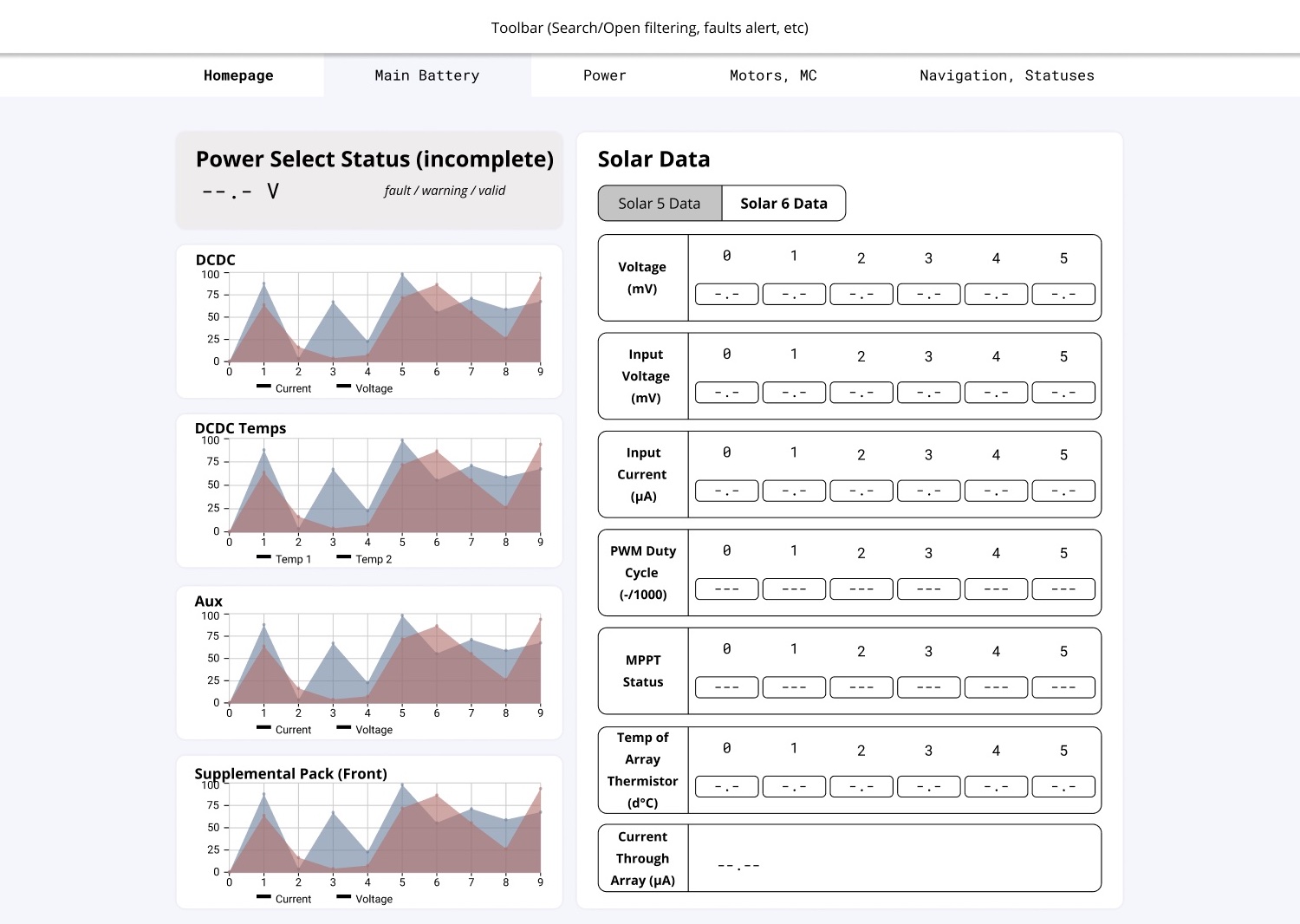Click the Current Through Array value
Viewport: 1300px width, 924px height.
738,866
